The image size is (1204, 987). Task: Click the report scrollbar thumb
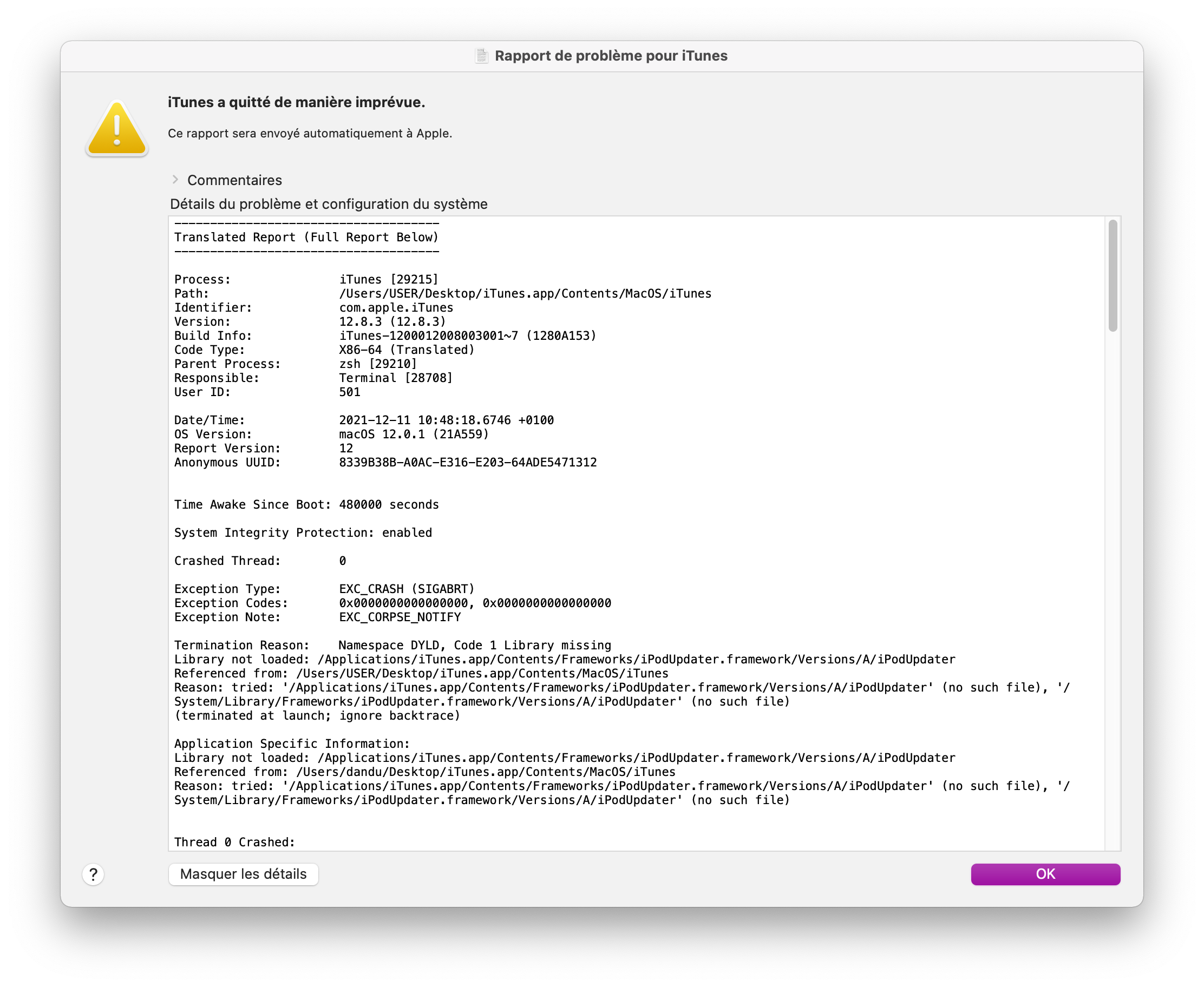coord(1113,276)
